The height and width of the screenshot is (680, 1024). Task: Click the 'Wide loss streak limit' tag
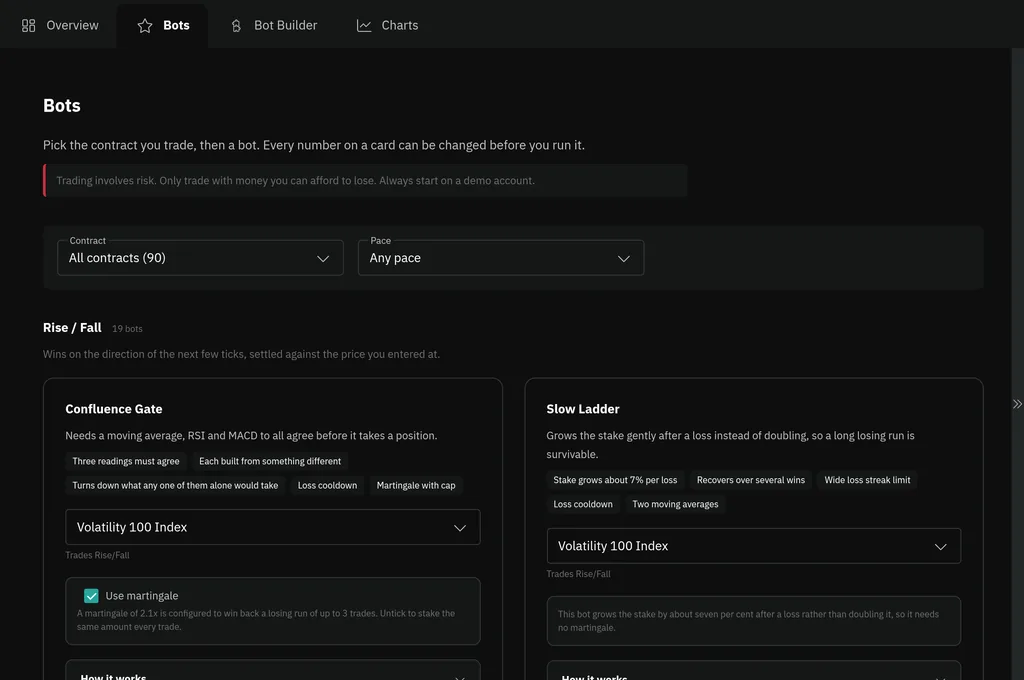pyautogui.click(x=867, y=480)
